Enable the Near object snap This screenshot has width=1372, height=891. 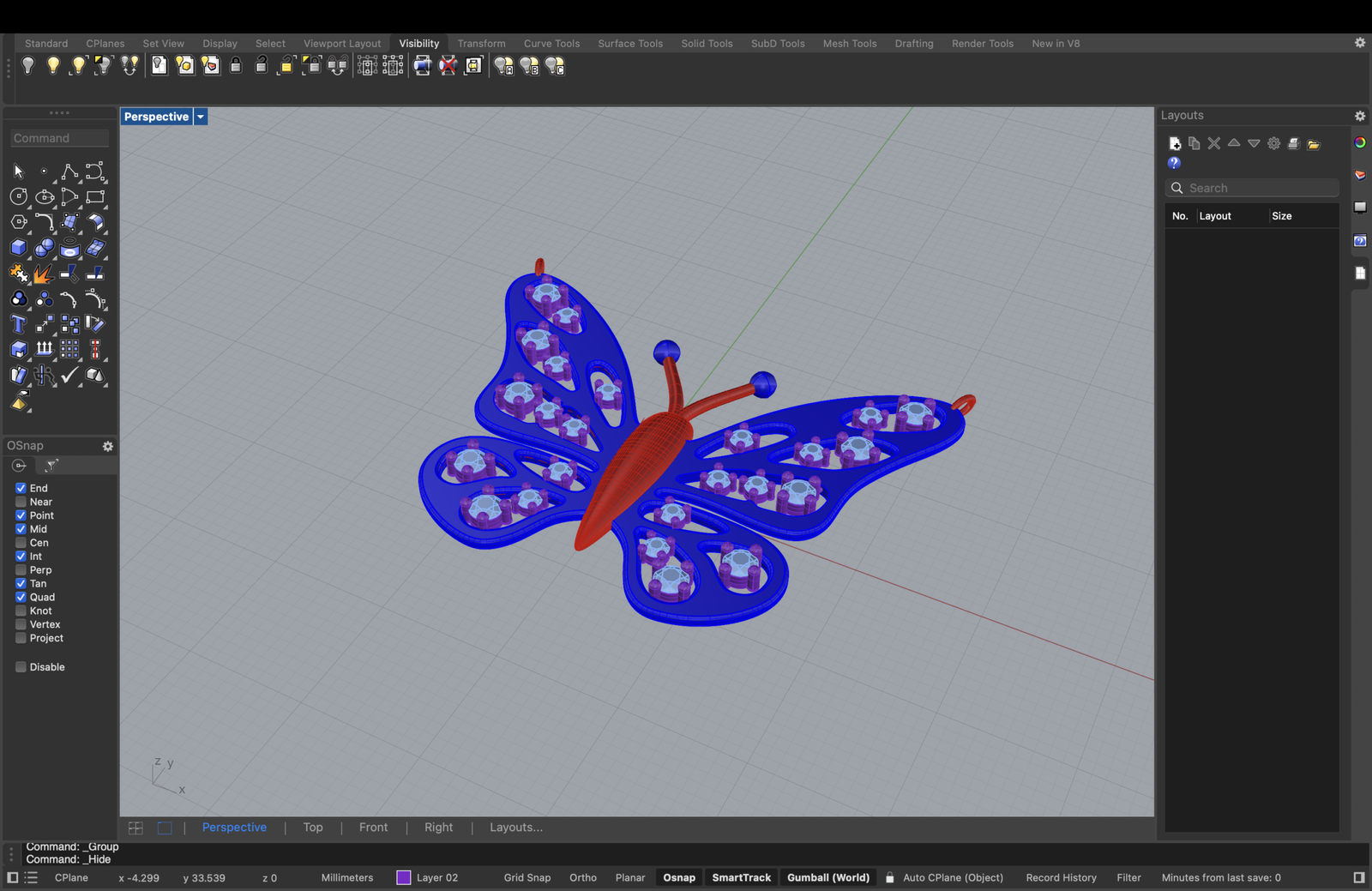point(21,502)
